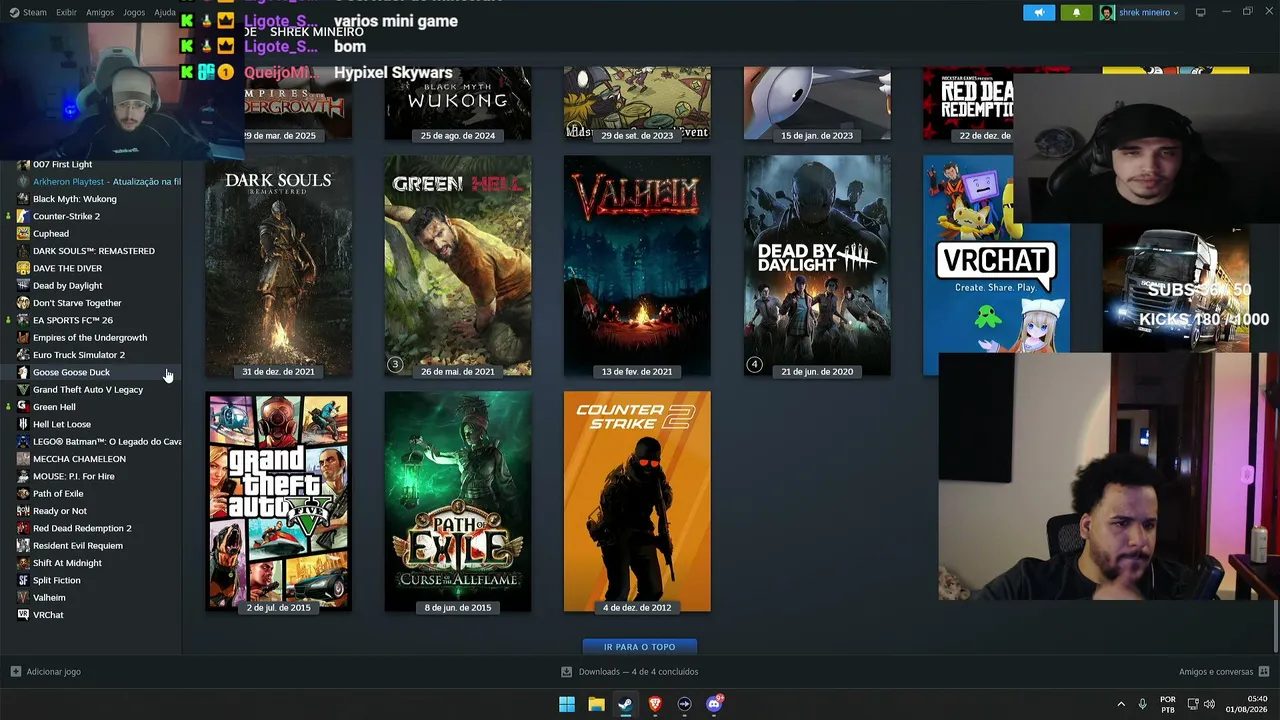Open the Exibir menu
The height and width of the screenshot is (720, 1280).
click(66, 13)
